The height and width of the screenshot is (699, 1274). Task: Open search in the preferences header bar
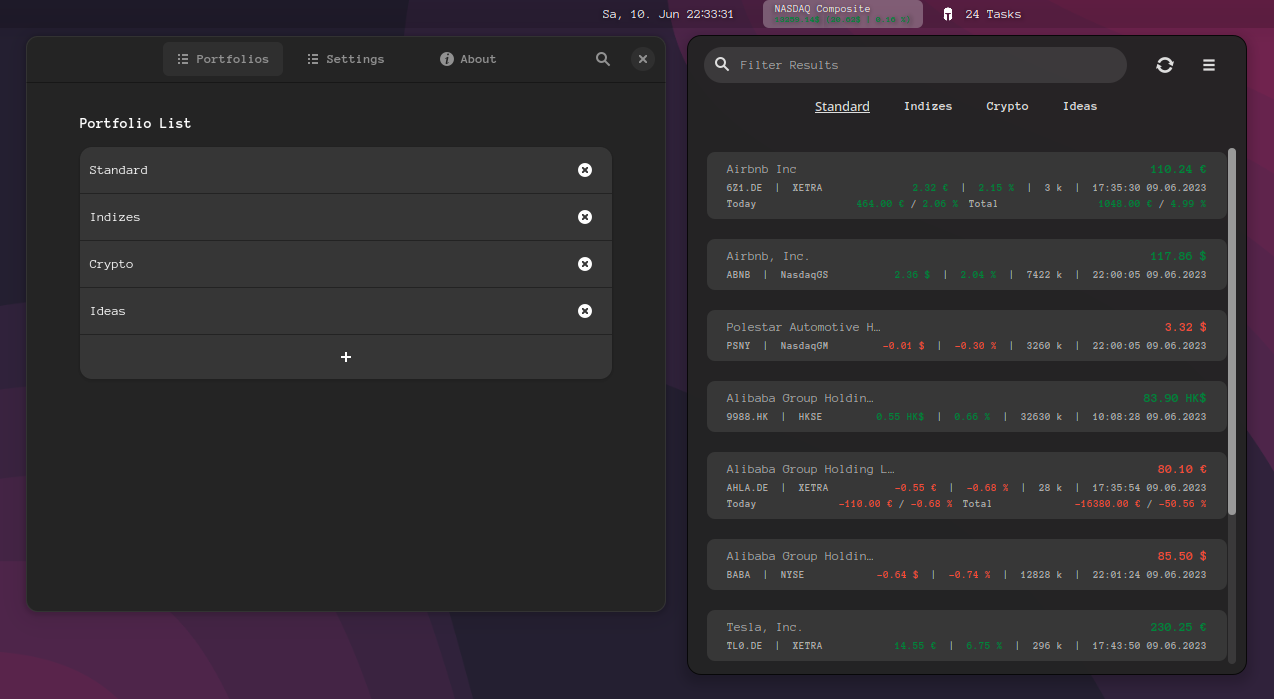[x=603, y=59]
